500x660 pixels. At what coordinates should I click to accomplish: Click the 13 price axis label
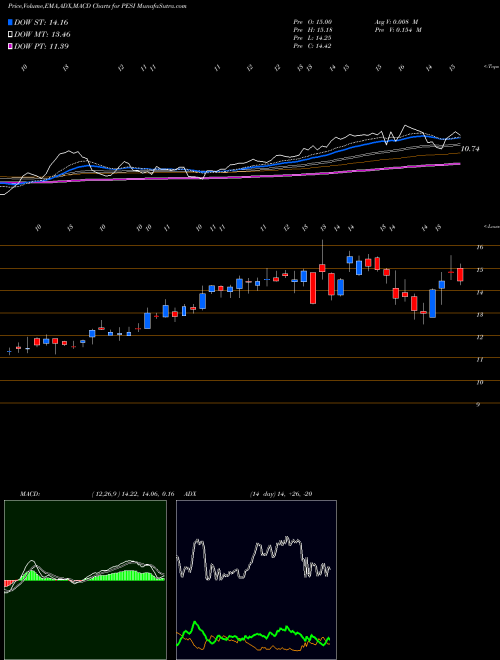(479, 314)
